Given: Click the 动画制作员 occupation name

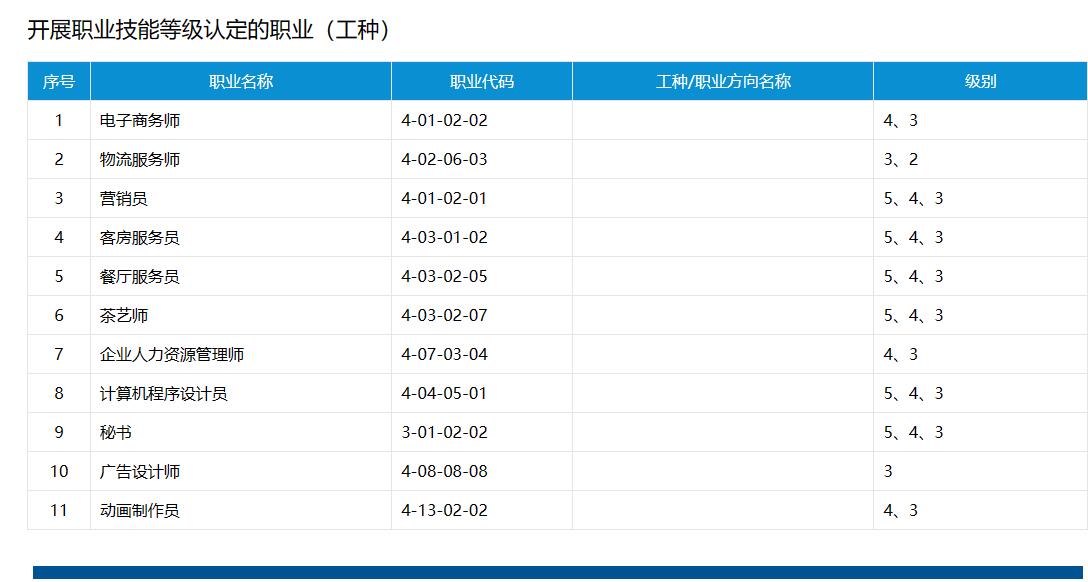Looking at the screenshot, I should tap(140, 511).
